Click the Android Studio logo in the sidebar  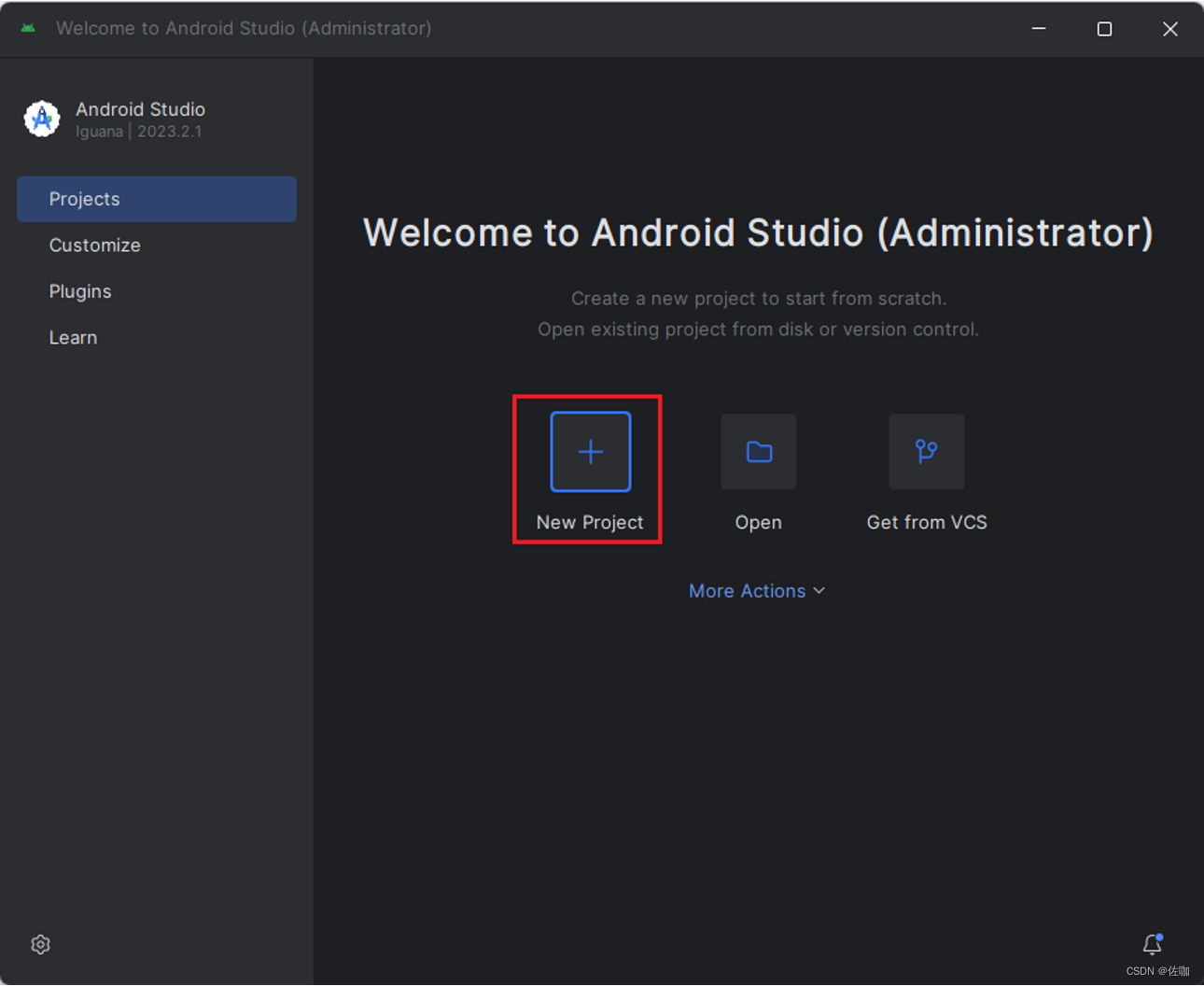(42, 120)
